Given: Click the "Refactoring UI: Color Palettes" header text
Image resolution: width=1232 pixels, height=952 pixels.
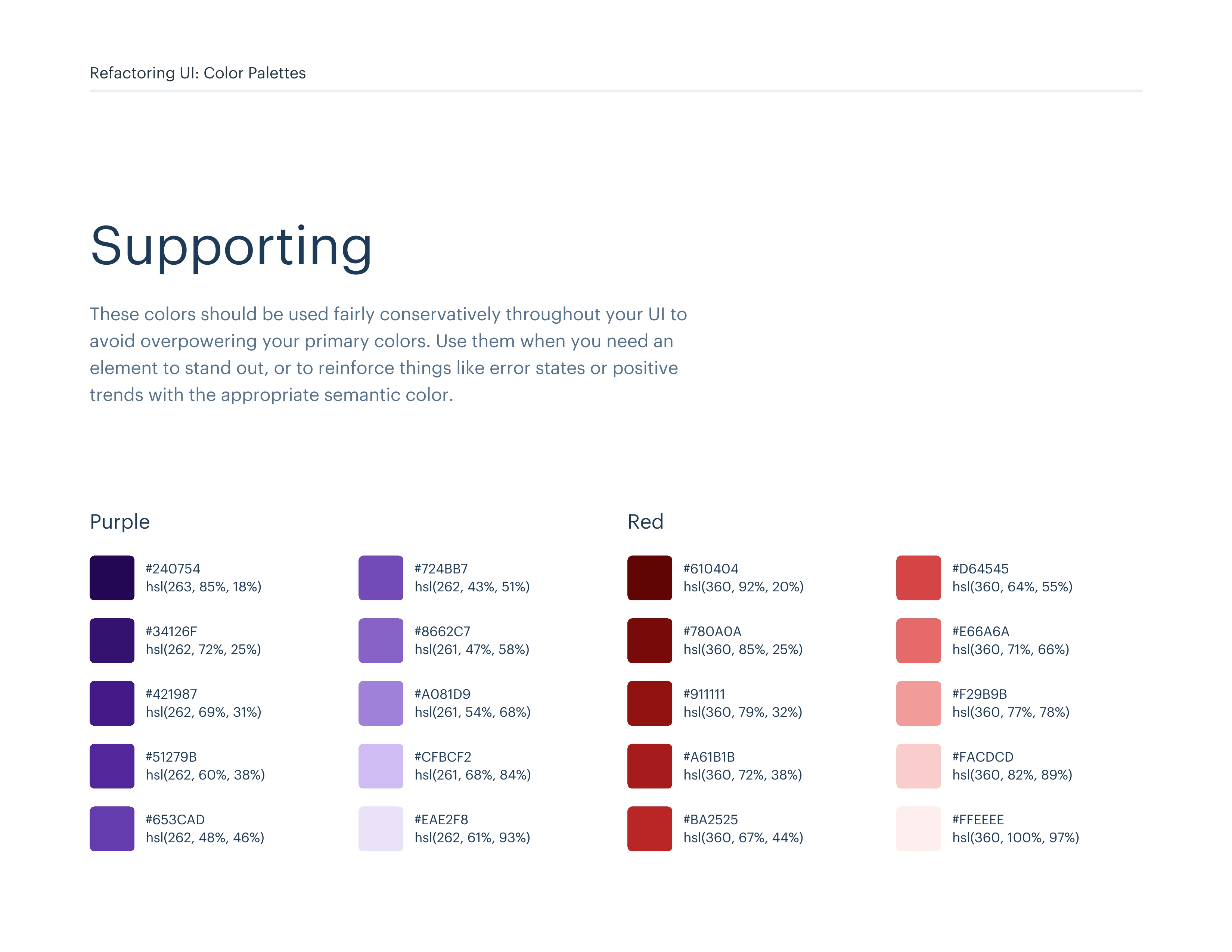Looking at the screenshot, I should pyautogui.click(x=198, y=73).
